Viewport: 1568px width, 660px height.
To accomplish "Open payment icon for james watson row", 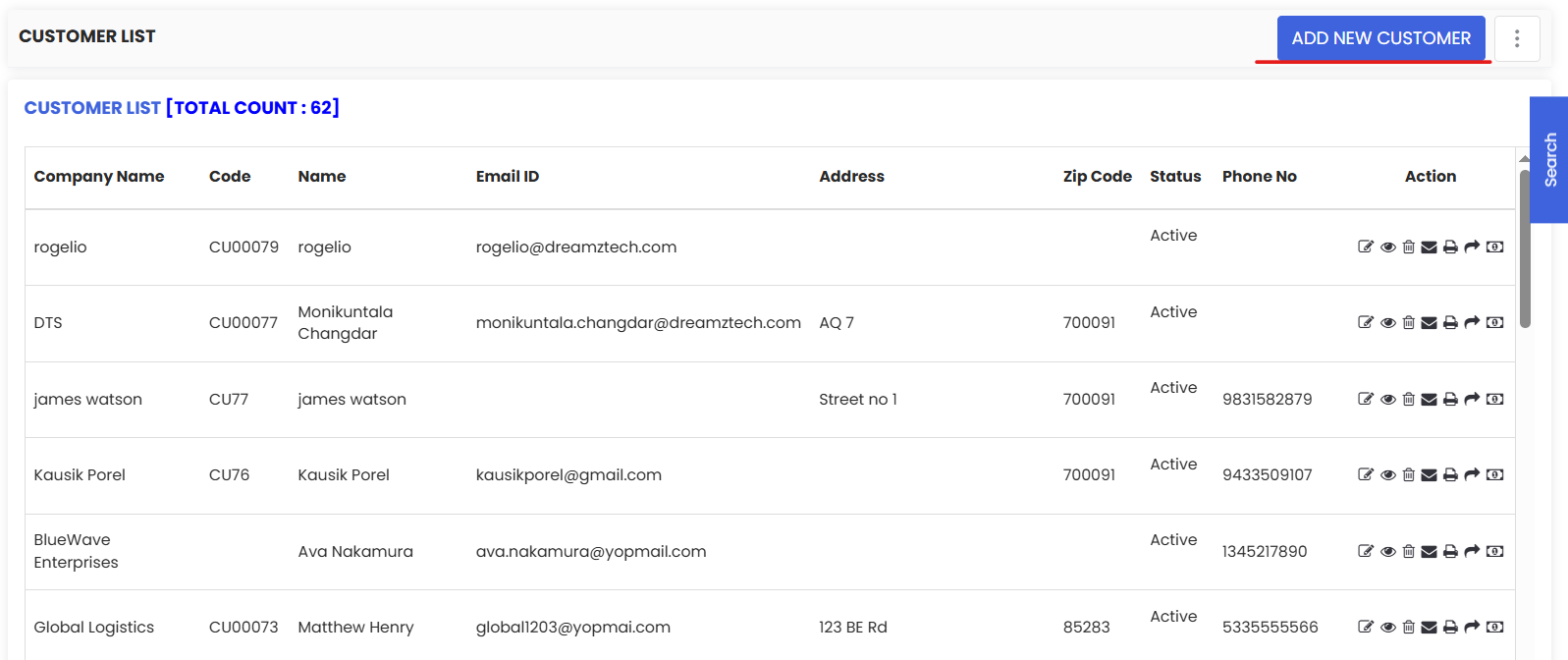I will 1494,400.
